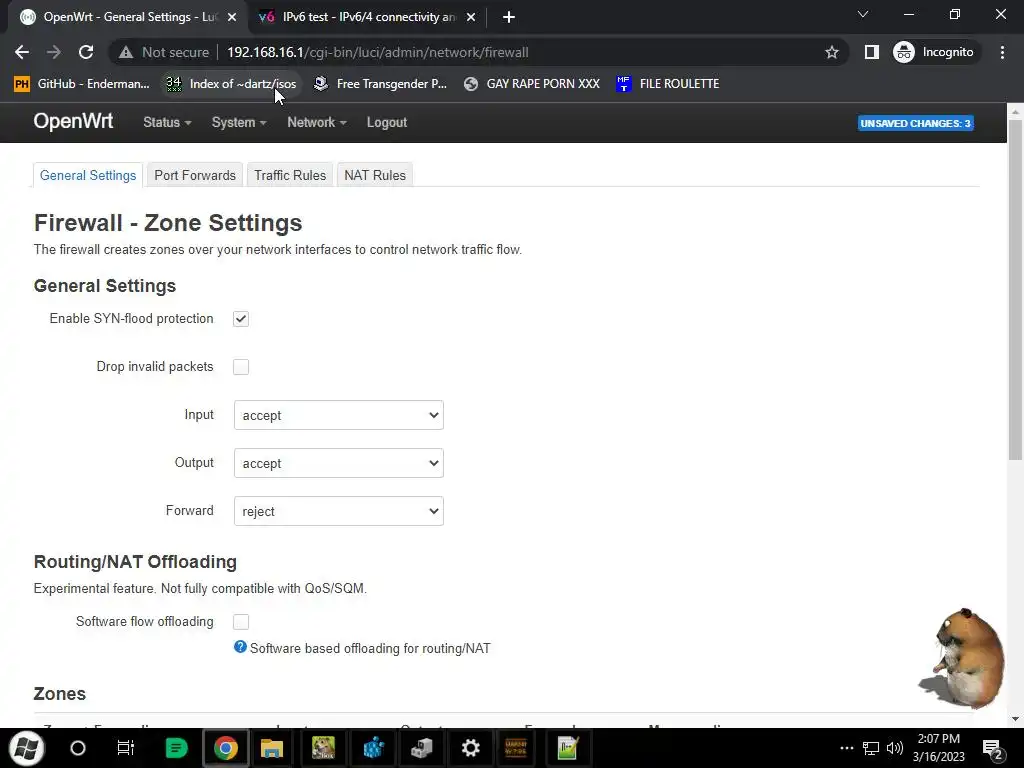Open Cortana search circle icon
1024x768 pixels.
click(78, 748)
